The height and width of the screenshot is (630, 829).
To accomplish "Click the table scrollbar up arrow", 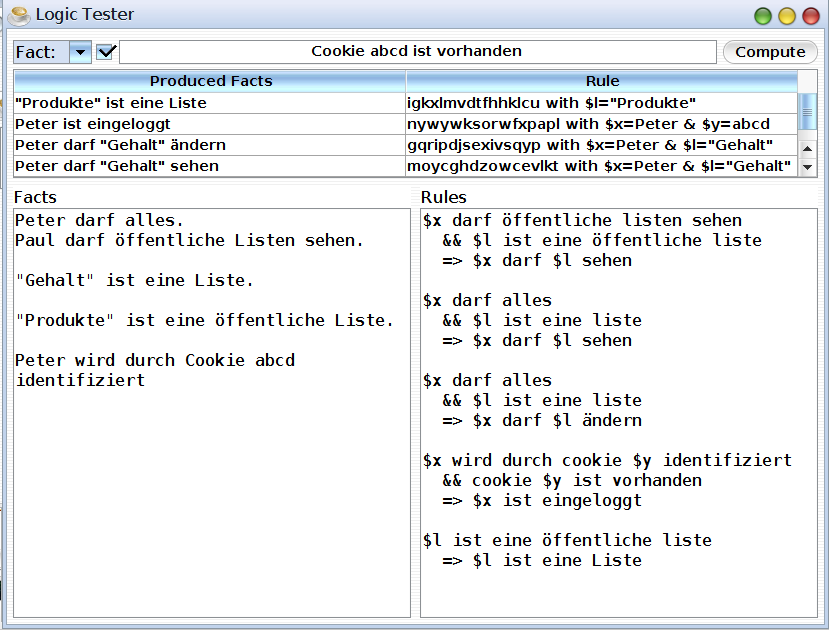I will click(808, 147).
